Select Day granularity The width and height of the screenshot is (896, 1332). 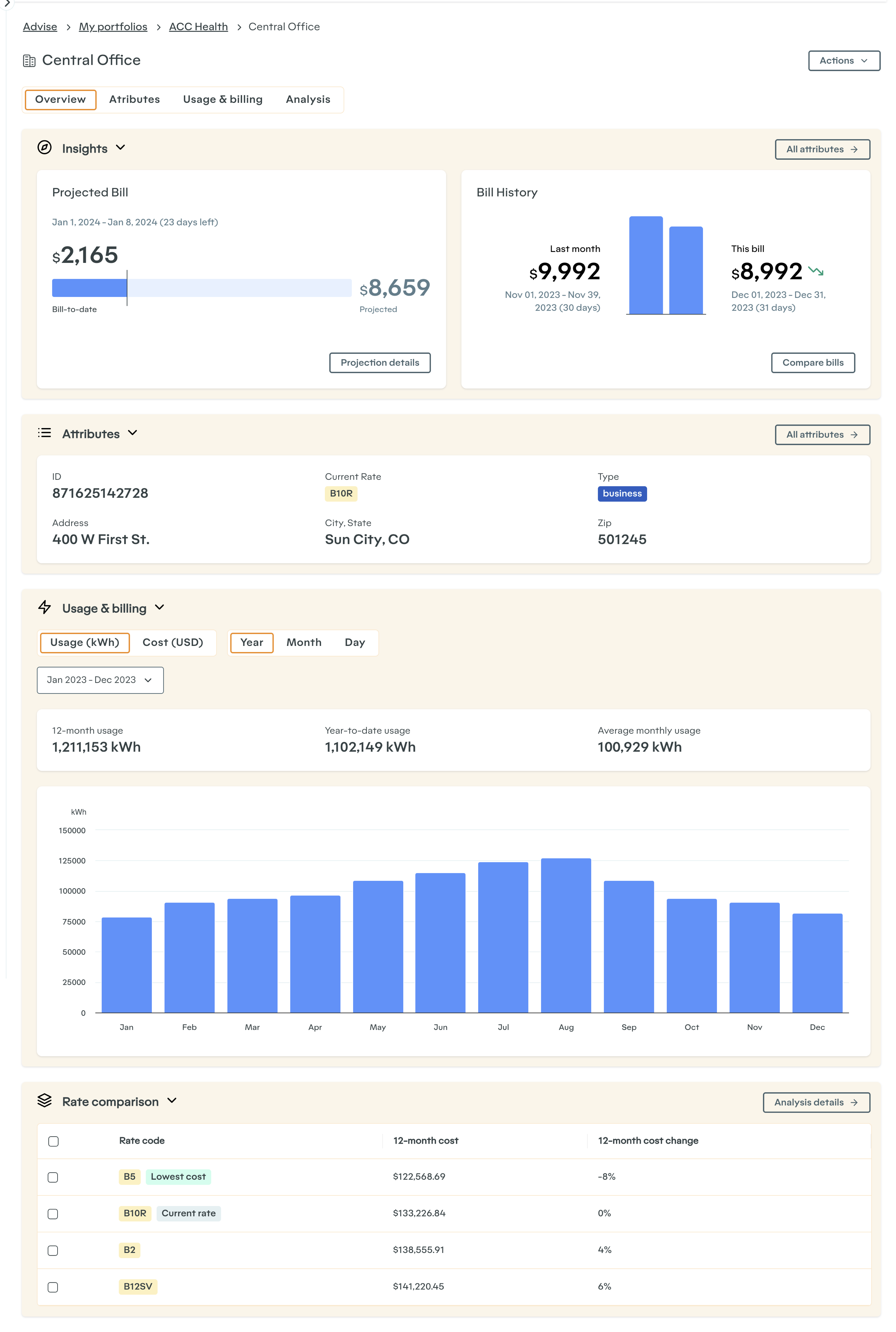tap(355, 643)
